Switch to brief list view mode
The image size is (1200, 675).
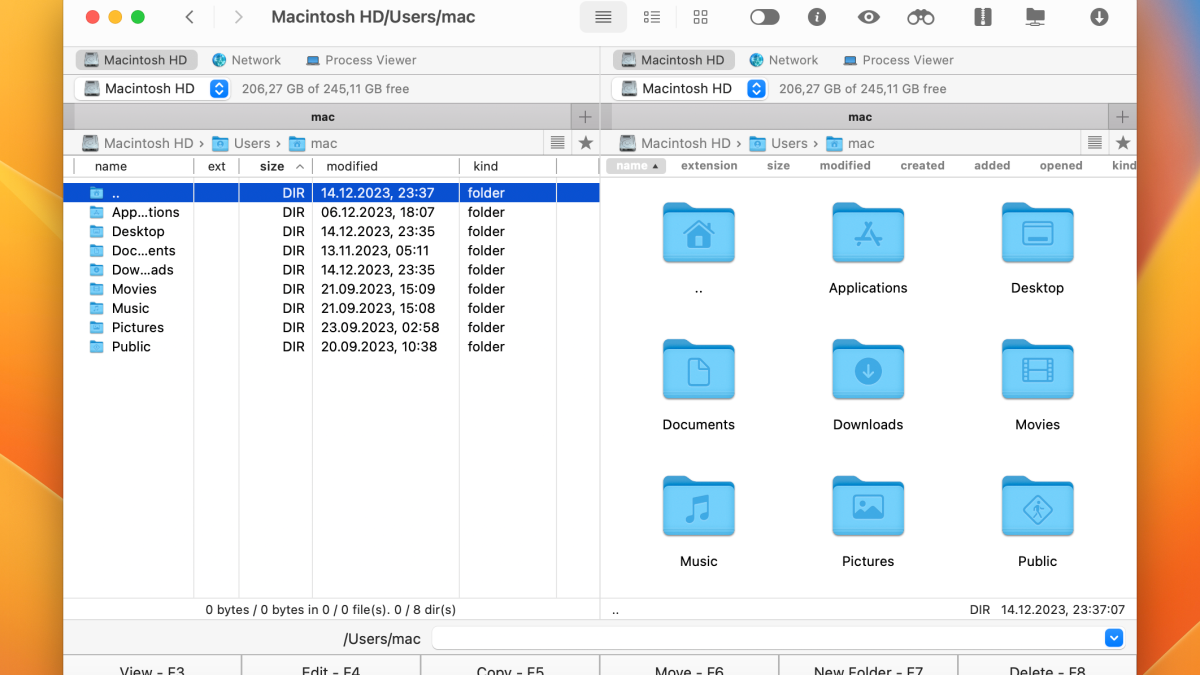pos(652,17)
